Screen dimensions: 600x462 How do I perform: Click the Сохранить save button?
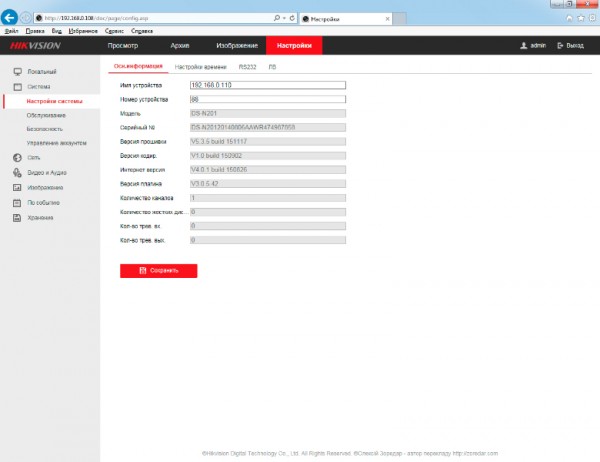158,271
